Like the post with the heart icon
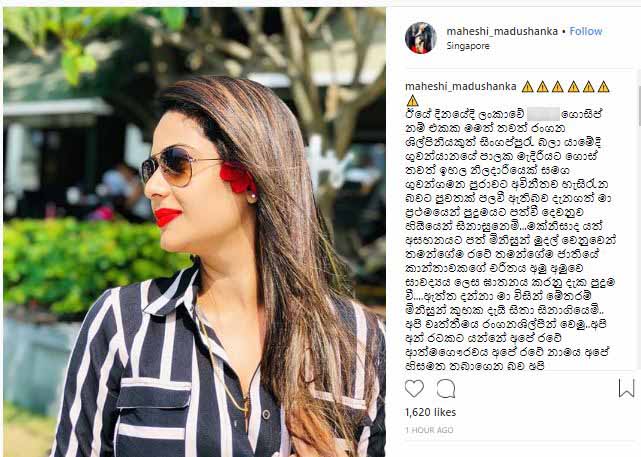 click(414, 388)
